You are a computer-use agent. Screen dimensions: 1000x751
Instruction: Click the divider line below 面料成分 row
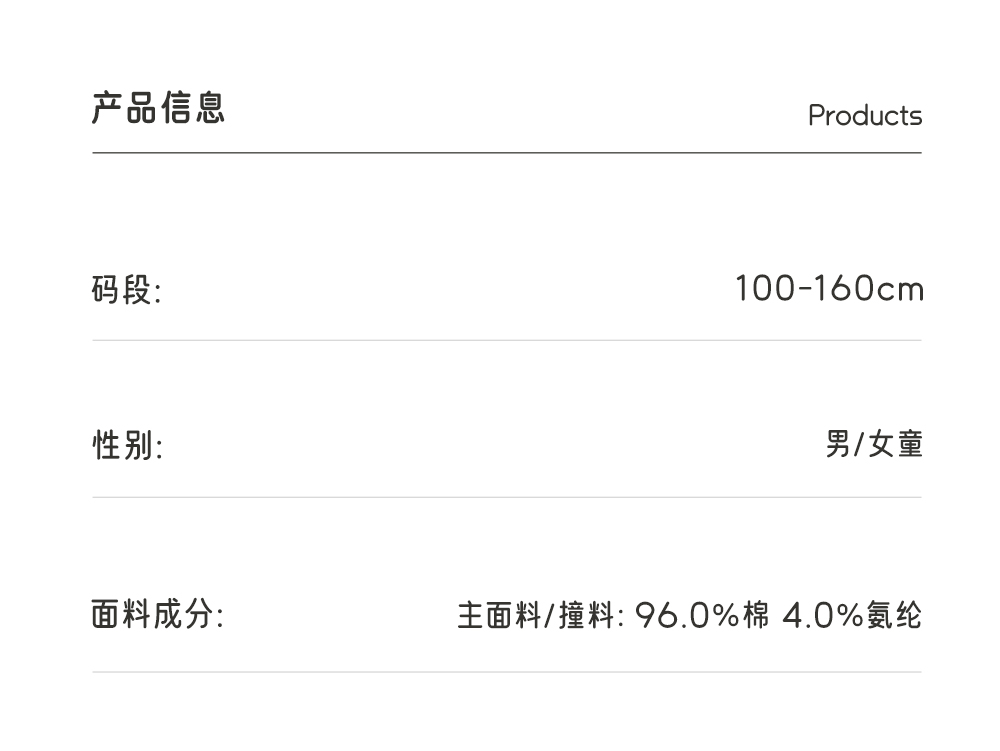coord(506,672)
